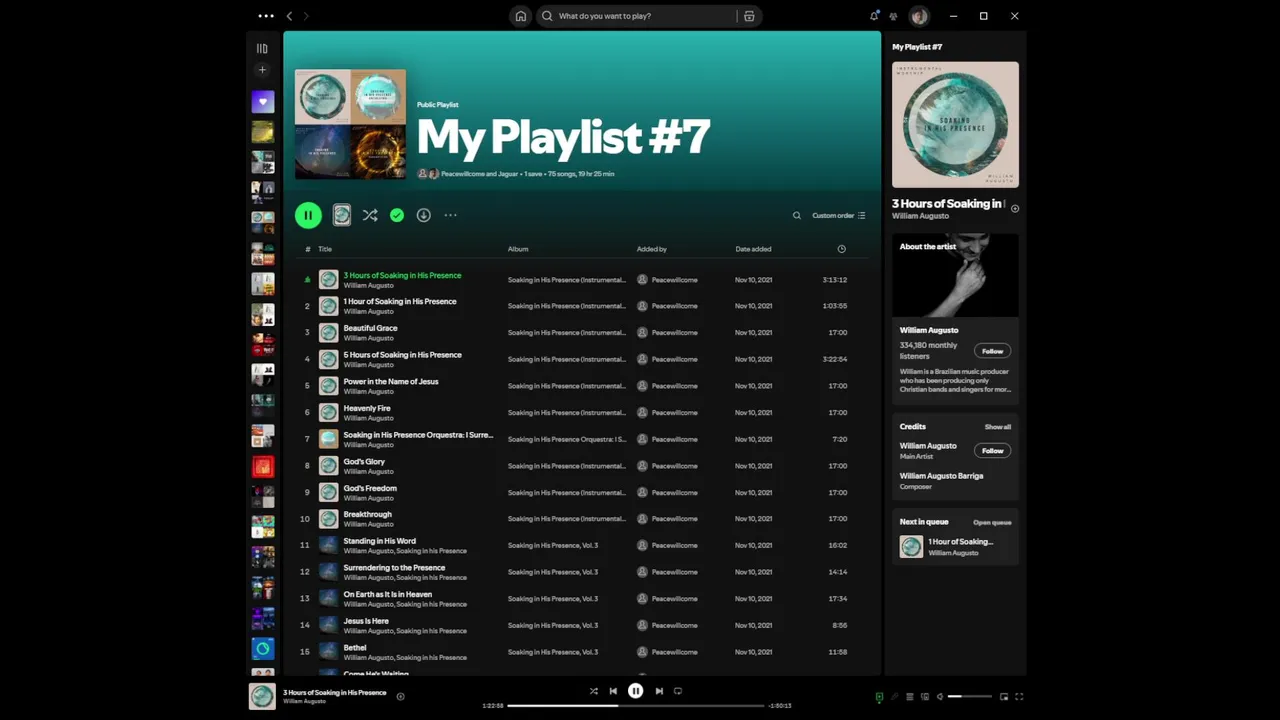
Task: Skip to previous track
Action: tap(613, 691)
